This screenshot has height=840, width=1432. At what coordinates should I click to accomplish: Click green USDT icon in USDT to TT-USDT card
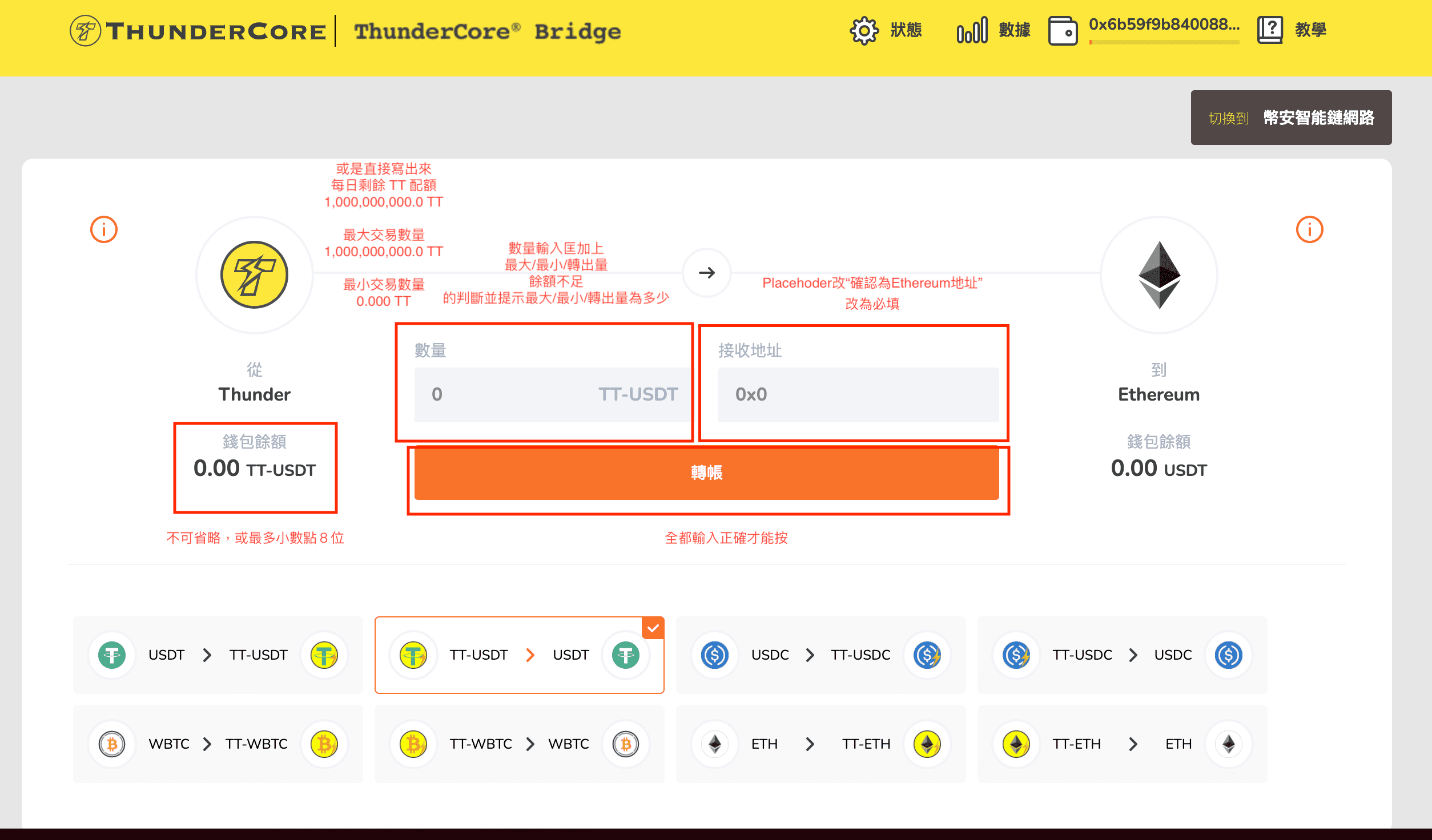point(112,655)
